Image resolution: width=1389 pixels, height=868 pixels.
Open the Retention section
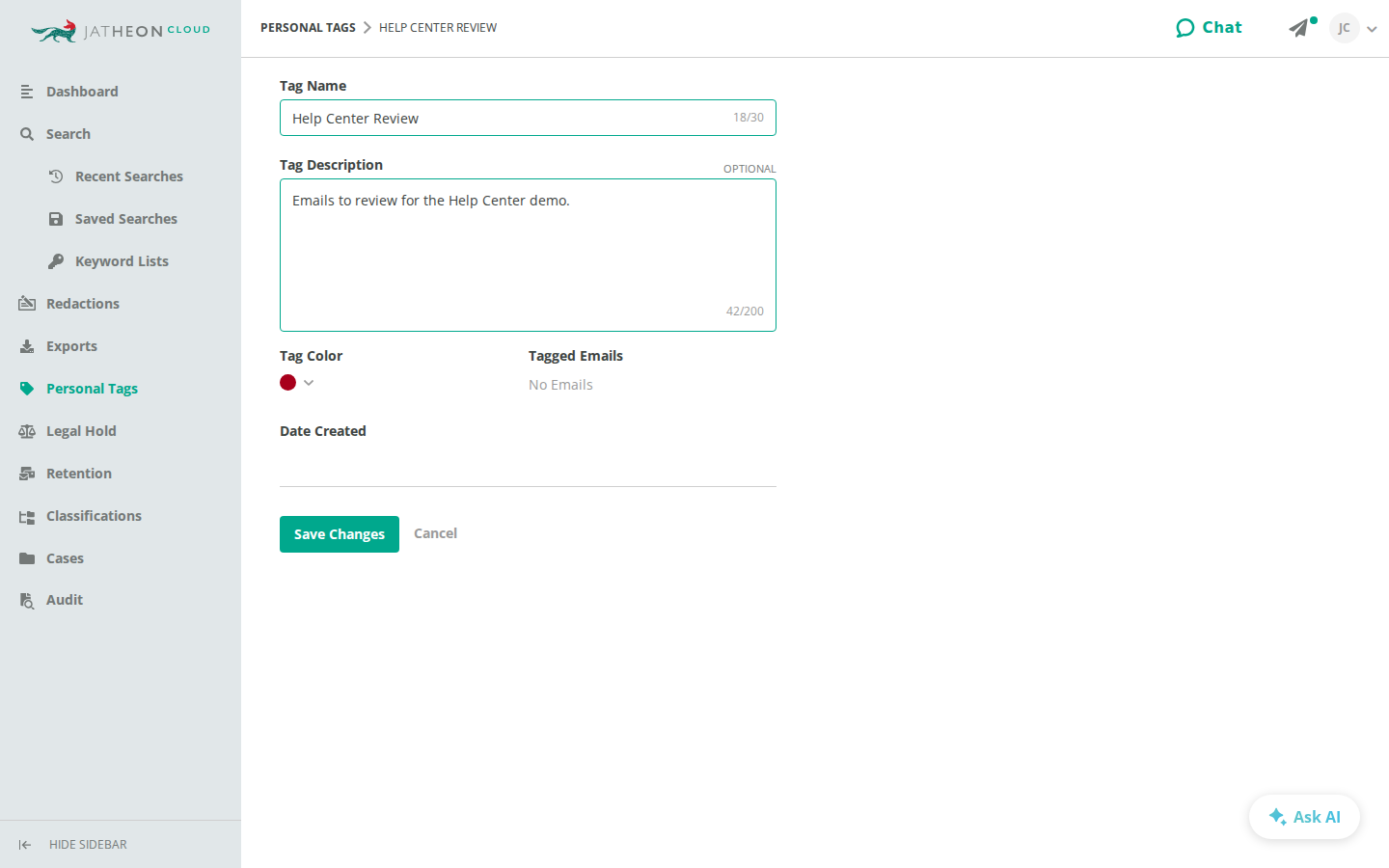click(x=79, y=474)
